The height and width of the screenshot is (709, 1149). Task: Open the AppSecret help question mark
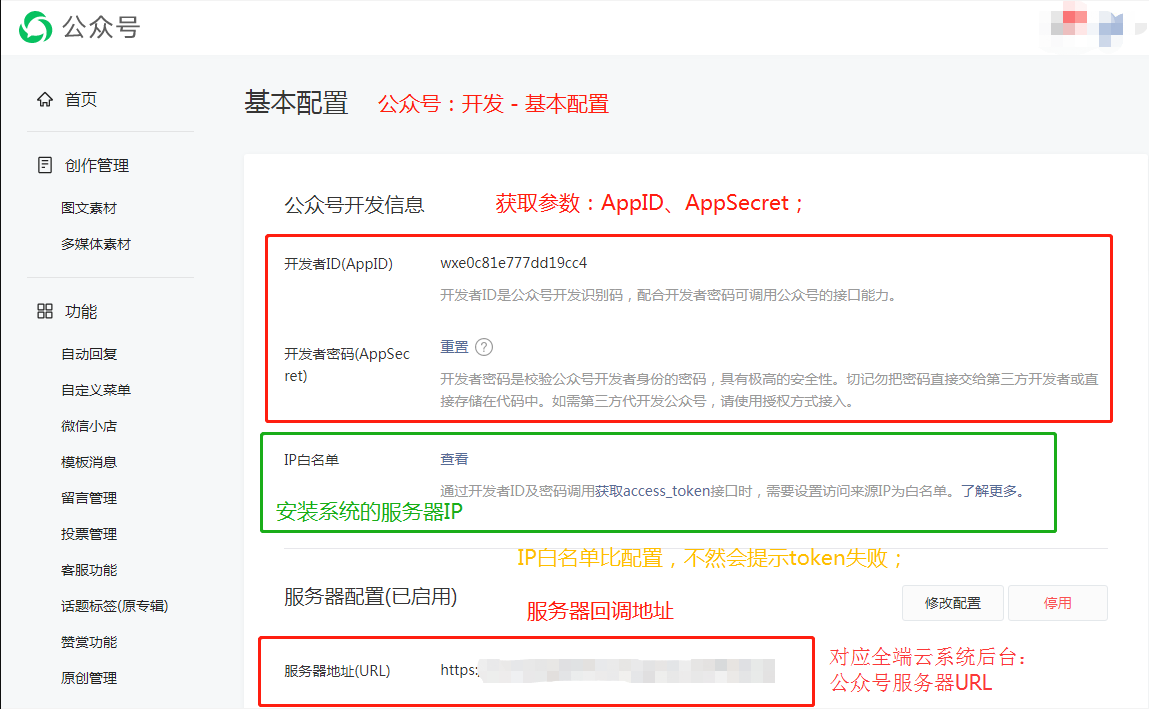(484, 347)
